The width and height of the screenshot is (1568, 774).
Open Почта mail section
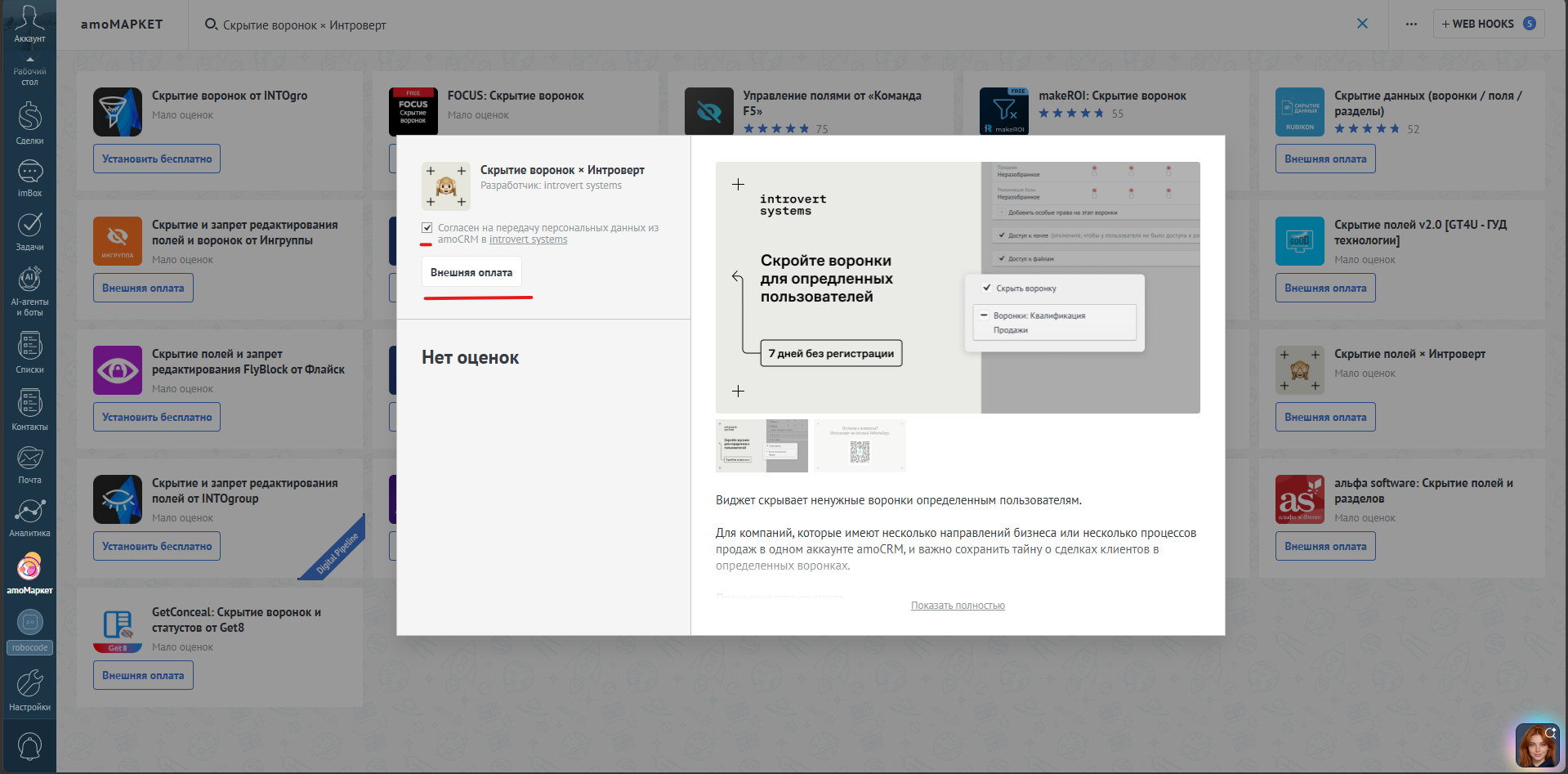(x=29, y=464)
